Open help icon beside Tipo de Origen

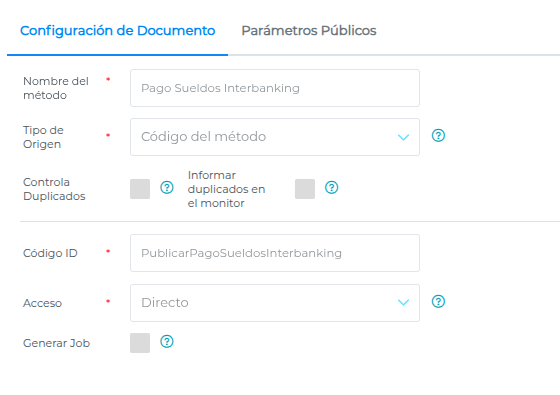pos(438,136)
